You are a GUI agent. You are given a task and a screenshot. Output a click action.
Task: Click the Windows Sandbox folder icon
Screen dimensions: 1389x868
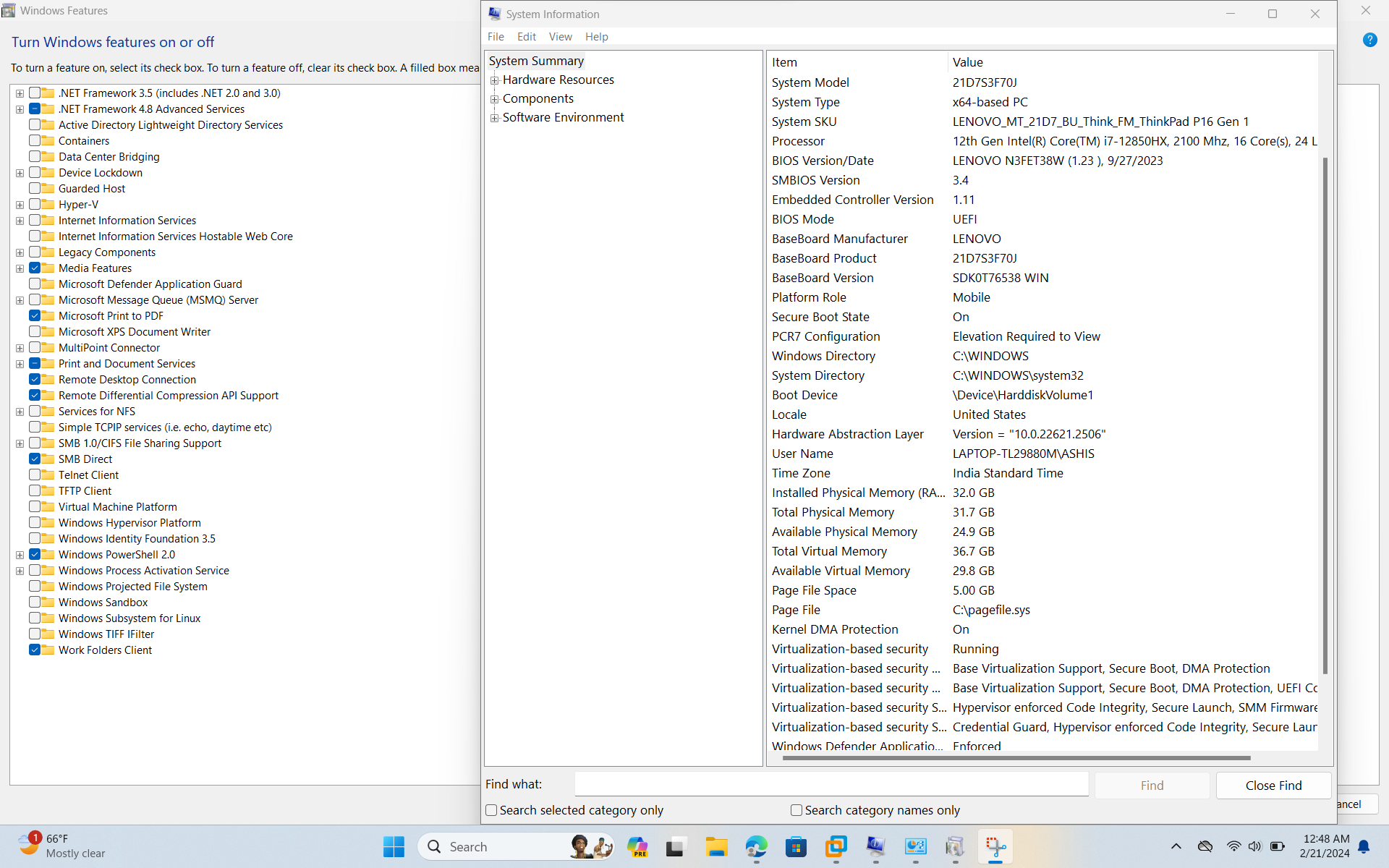[x=48, y=603]
